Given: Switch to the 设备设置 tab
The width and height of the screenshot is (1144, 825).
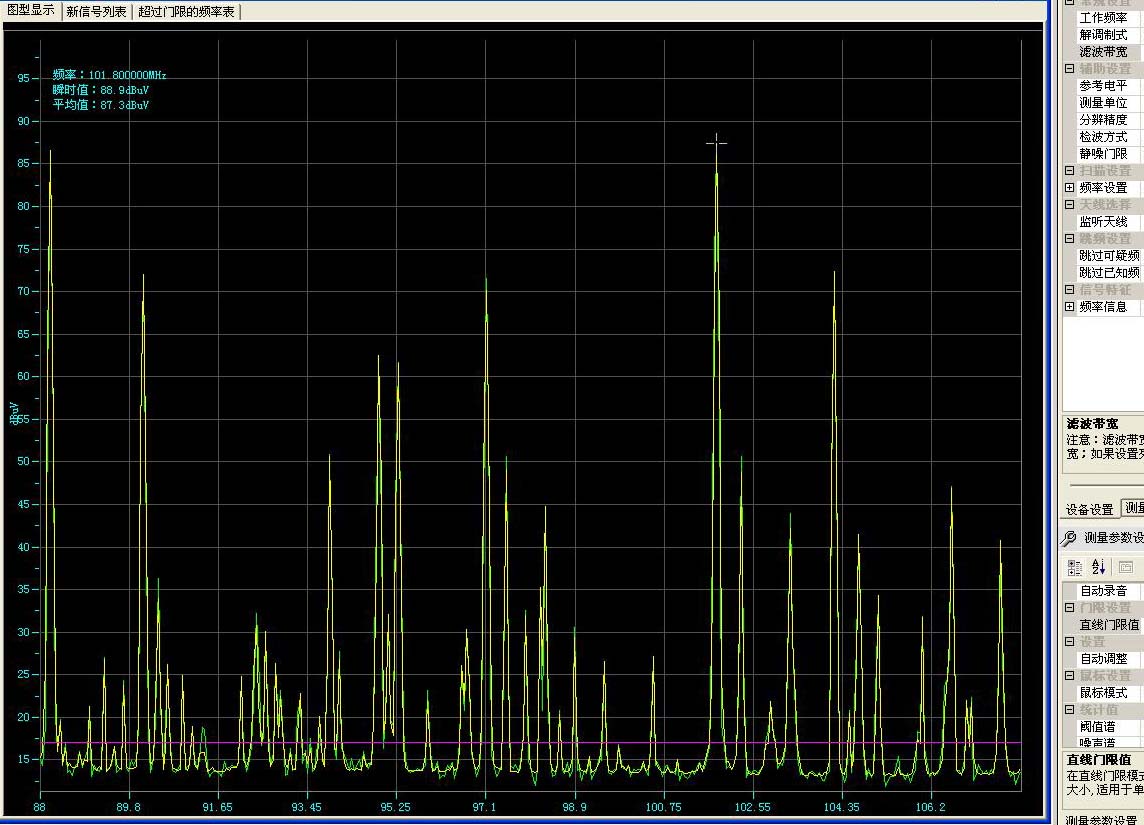Looking at the screenshot, I should point(1089,509).
